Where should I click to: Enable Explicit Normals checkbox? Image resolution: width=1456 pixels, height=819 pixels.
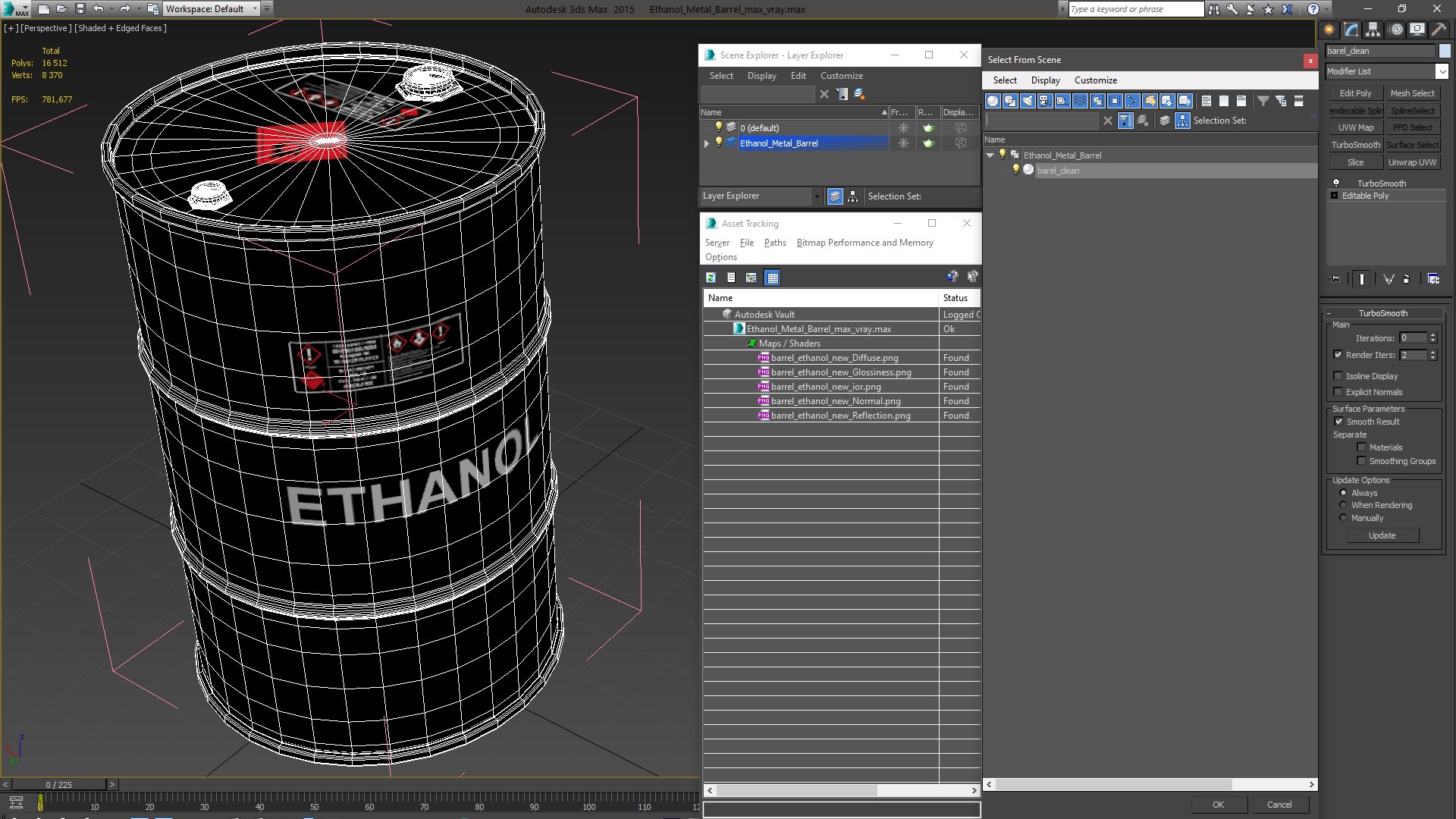[1338, 392]
